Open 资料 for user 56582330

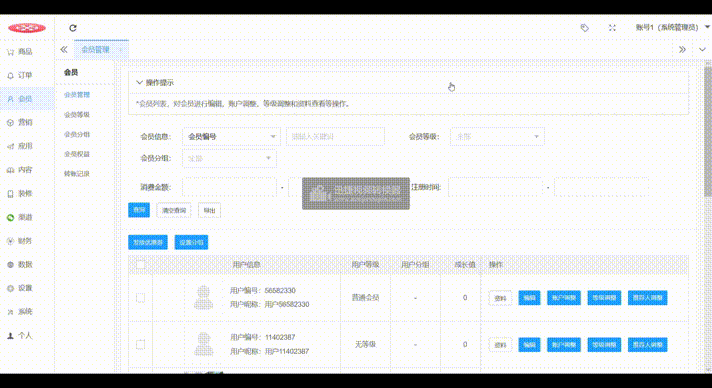point(500,298)
